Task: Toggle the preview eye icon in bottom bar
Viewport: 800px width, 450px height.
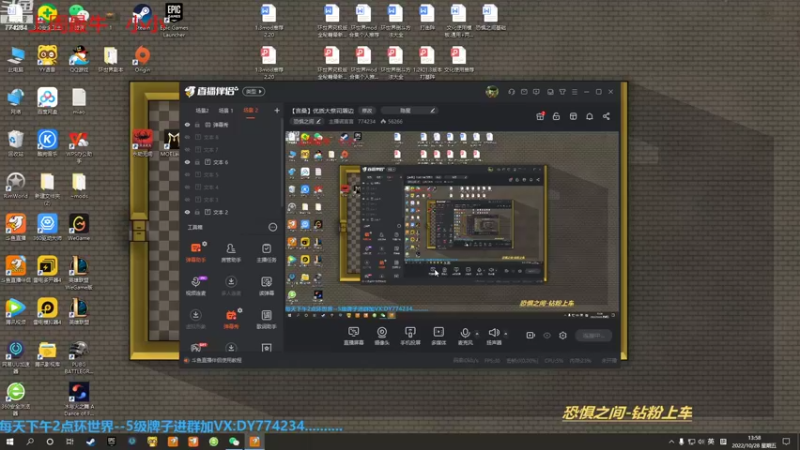Action: [x=546, y=335]
